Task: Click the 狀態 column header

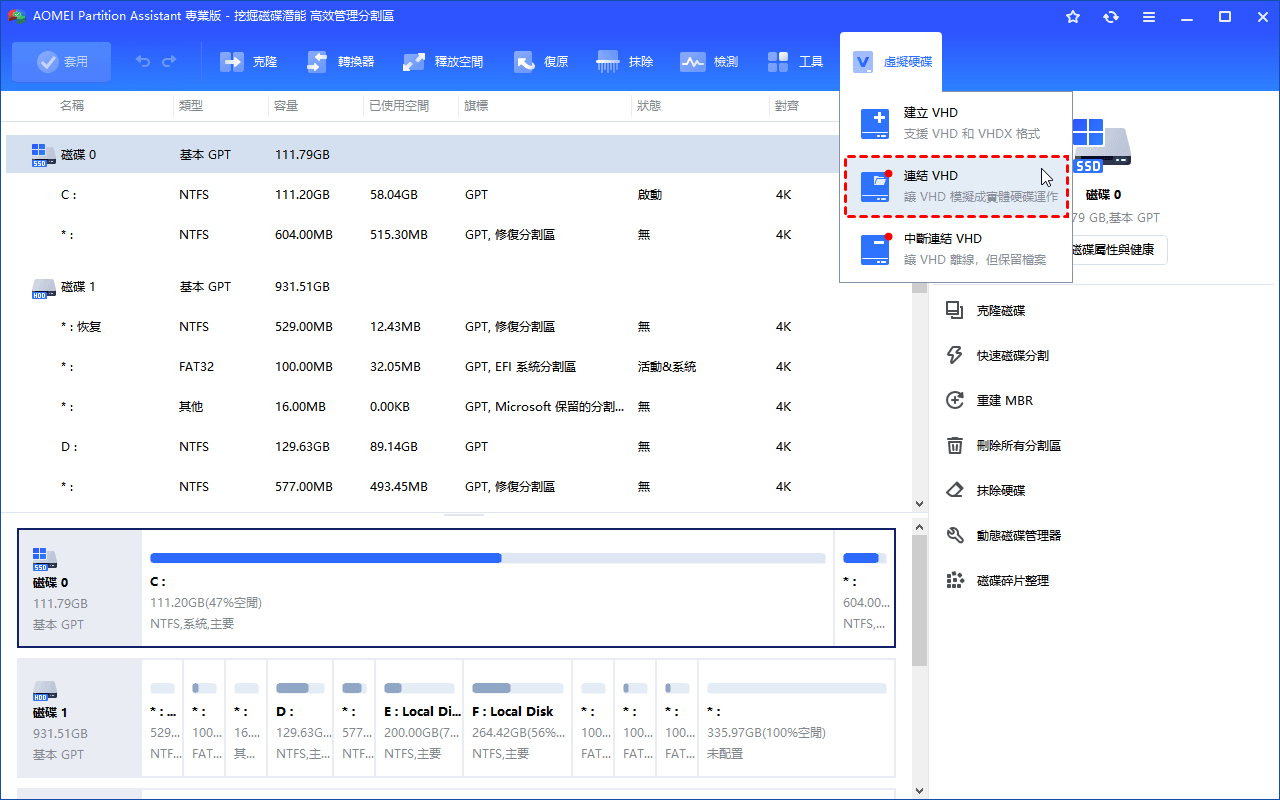Action: click(x=648, y=105)
